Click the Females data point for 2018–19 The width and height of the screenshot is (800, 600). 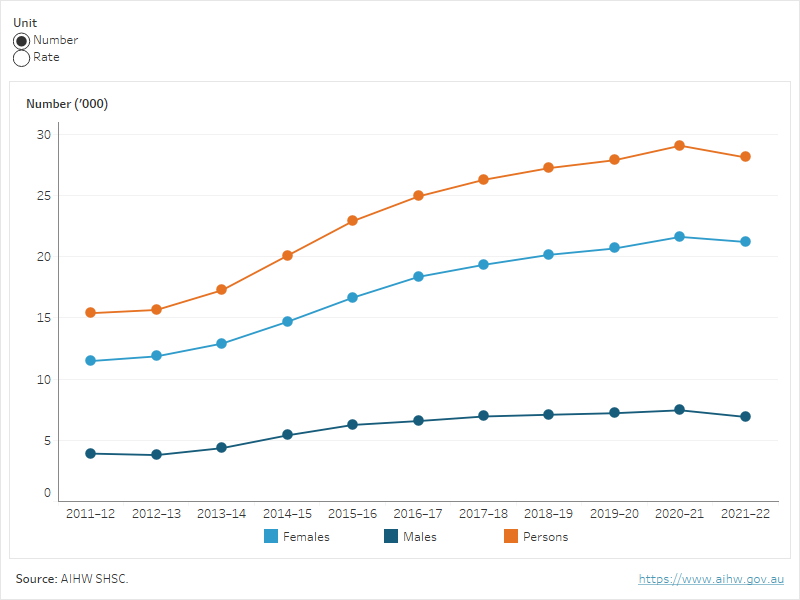pos(549,255)
